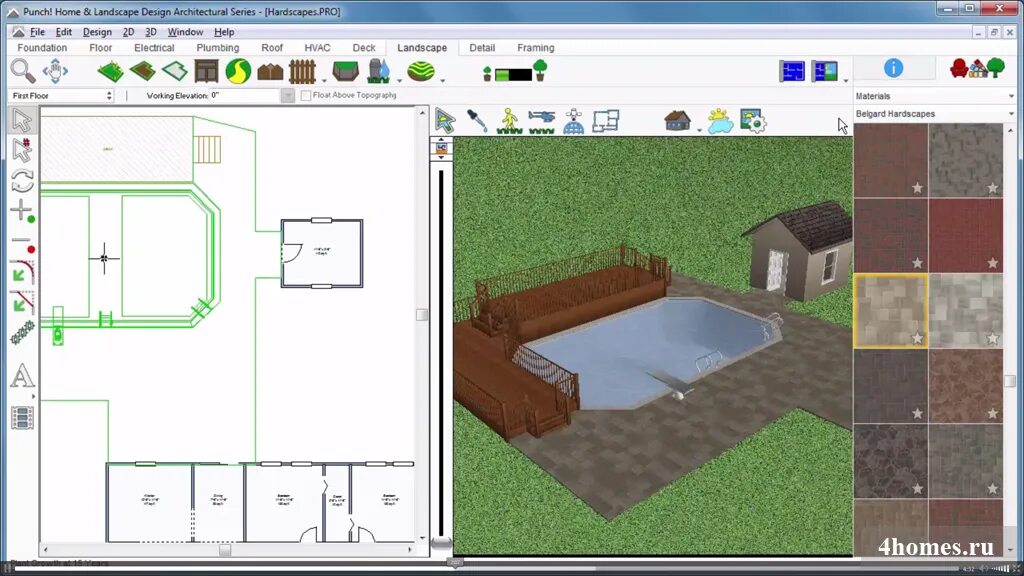Click the eyedropper tool in 3D toolbar

[x=477, y=121]
